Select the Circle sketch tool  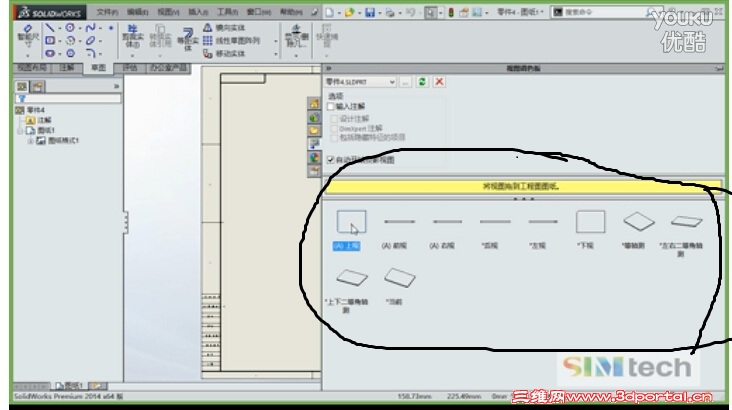coord(70,28)
